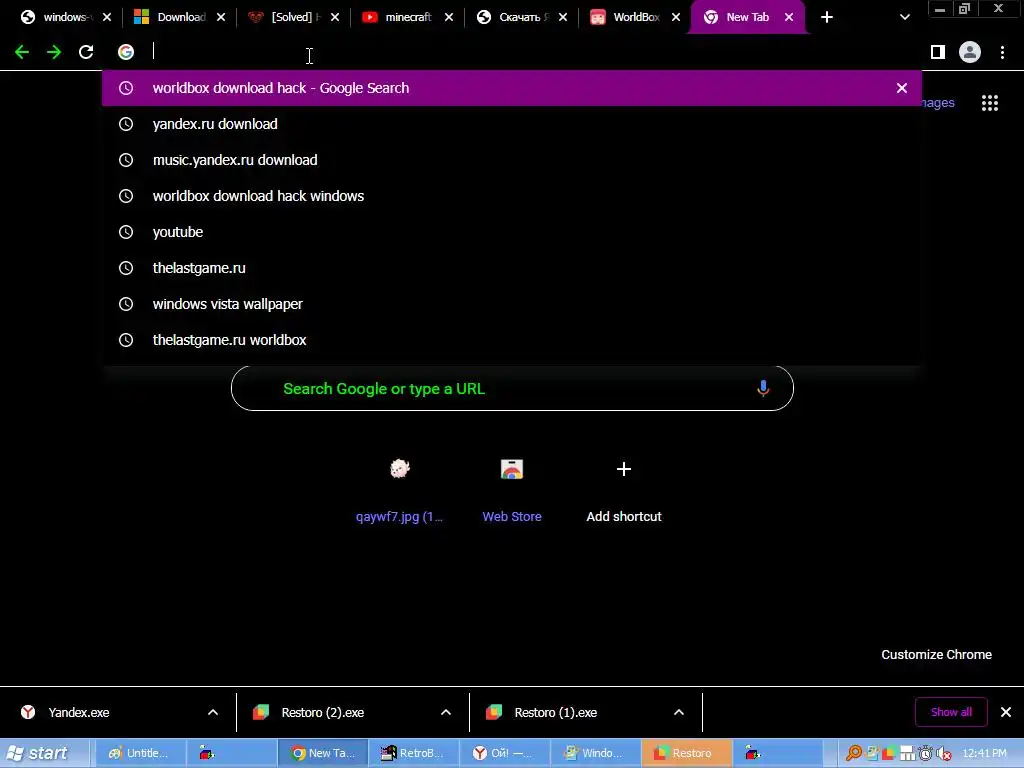Viewport: 1024px width, 768px height.
Task: Click the Add shortcut button
Action: tap(624, 490)
